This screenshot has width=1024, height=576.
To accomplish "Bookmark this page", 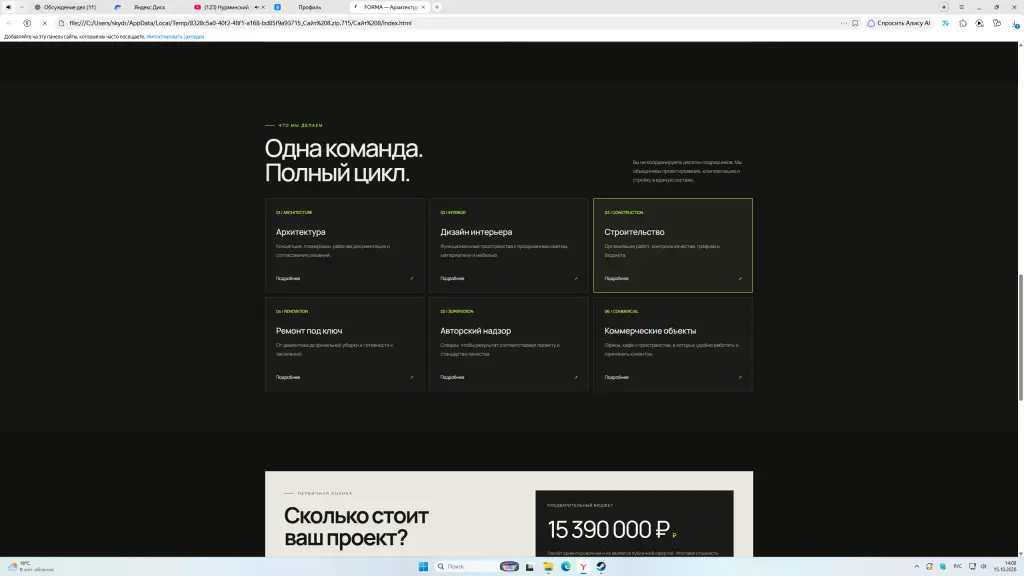I will [855, 23].
